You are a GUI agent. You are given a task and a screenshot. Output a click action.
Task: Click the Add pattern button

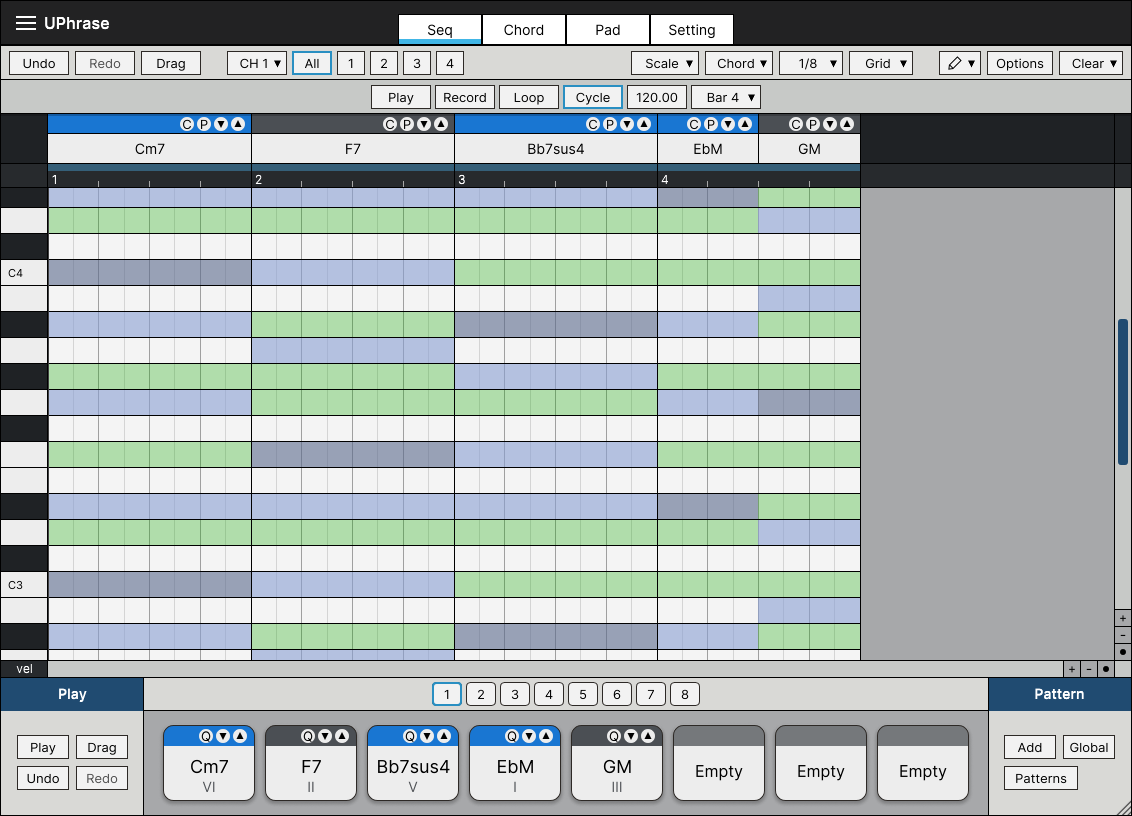1029,747
